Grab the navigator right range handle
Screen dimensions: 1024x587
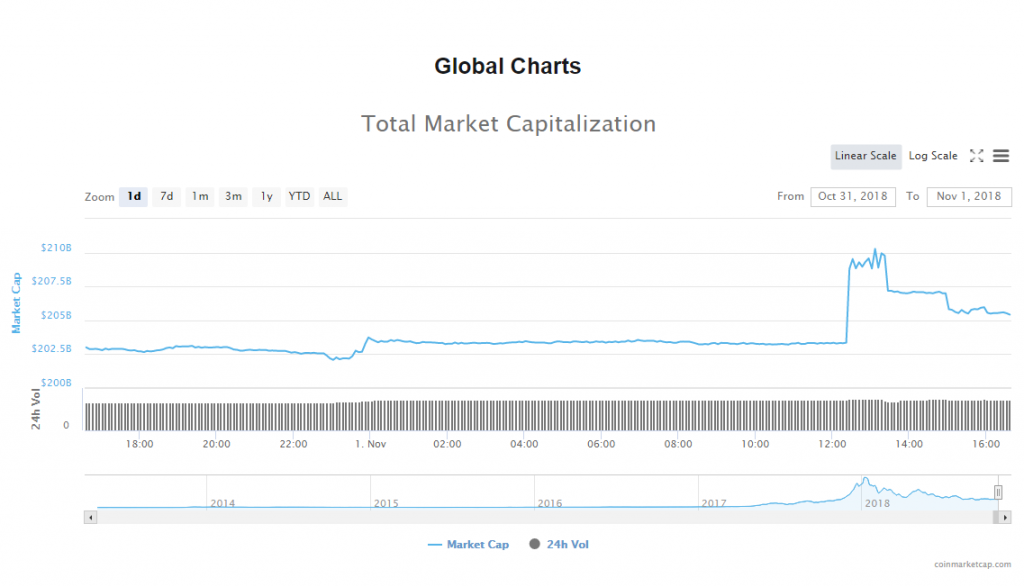997,492
